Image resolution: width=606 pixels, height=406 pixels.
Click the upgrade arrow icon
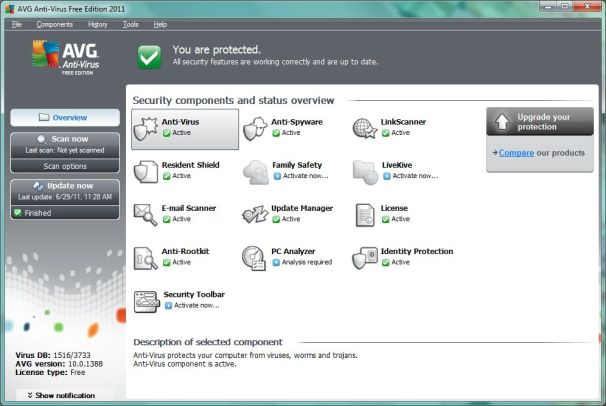(502, 122)
